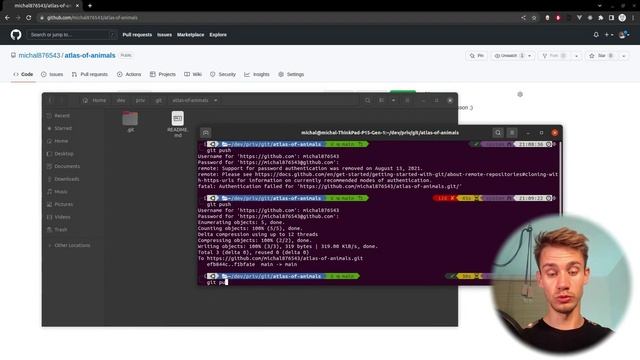Open the Insights repository tab
Image resolution: width=640 pixels, height=360 pixels.
click(x=257, y=74)
